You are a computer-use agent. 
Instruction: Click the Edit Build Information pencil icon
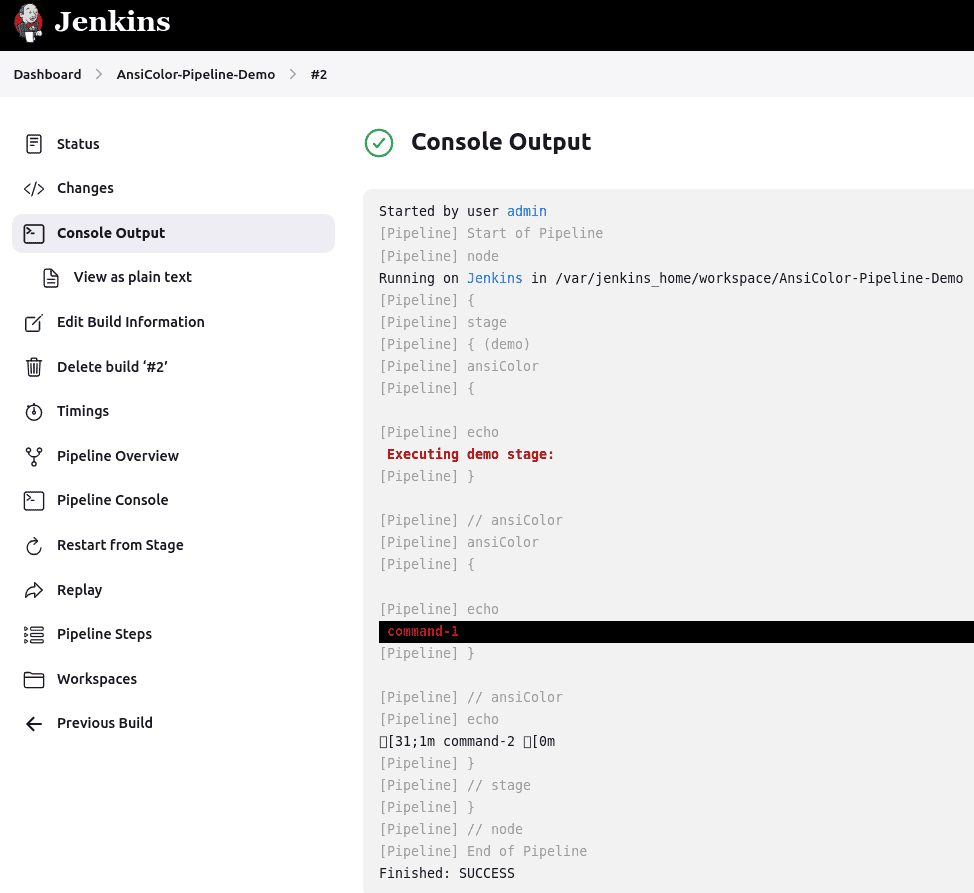click(33, 322)
